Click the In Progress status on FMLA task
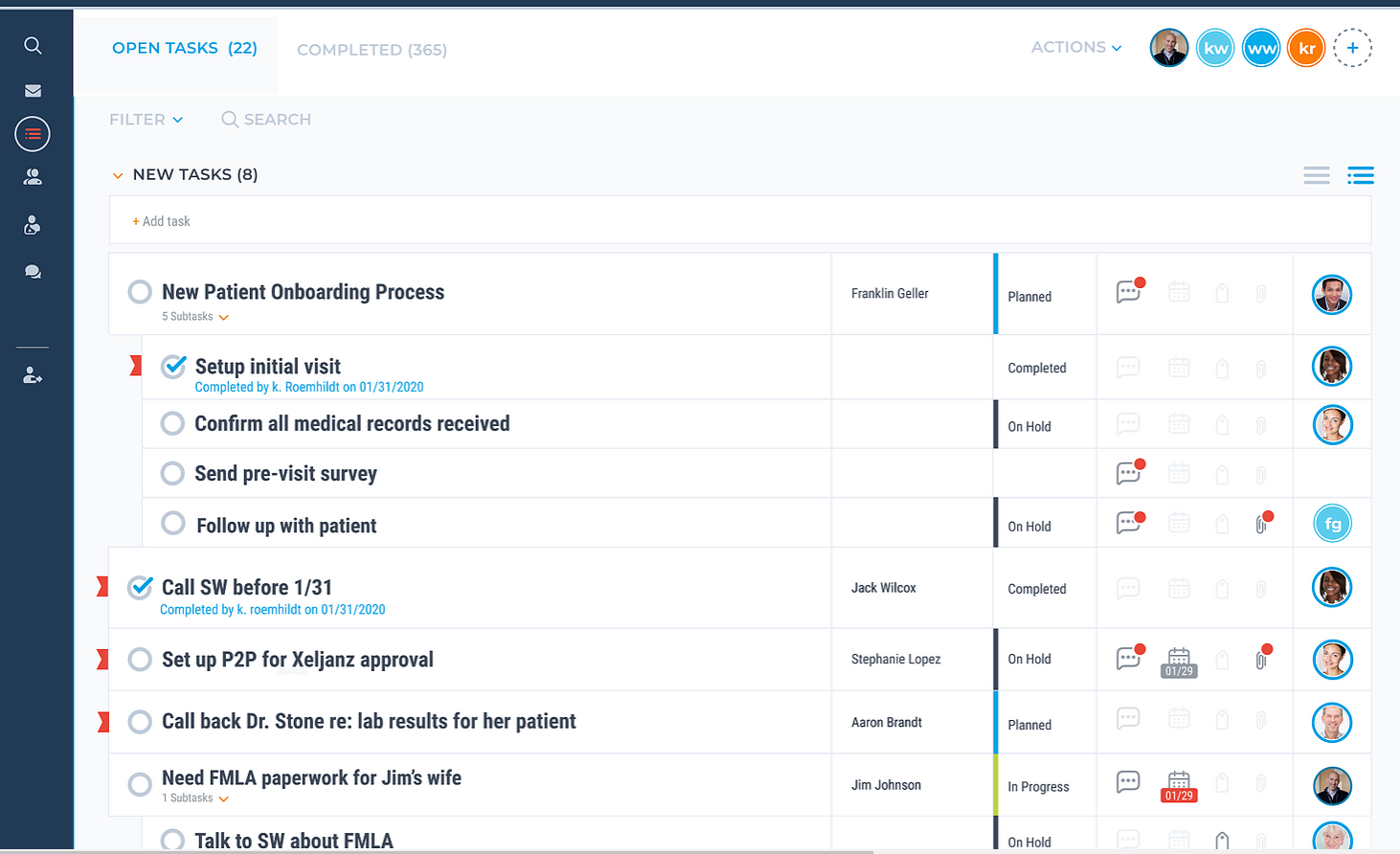1400x854 pixels. coord(1038,787)
